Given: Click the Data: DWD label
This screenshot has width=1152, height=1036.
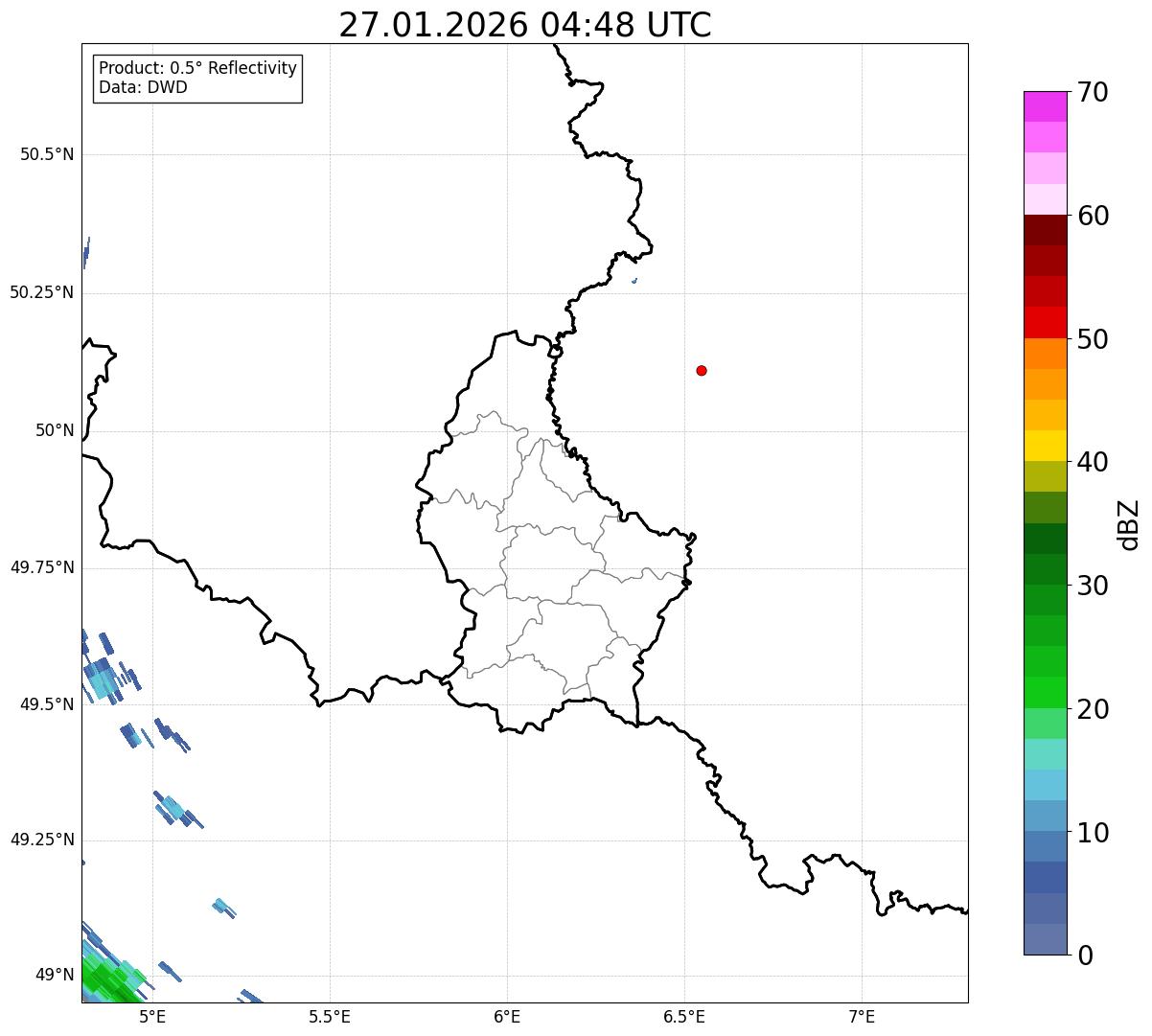Looking at the screenshot, I should point(144,87).
